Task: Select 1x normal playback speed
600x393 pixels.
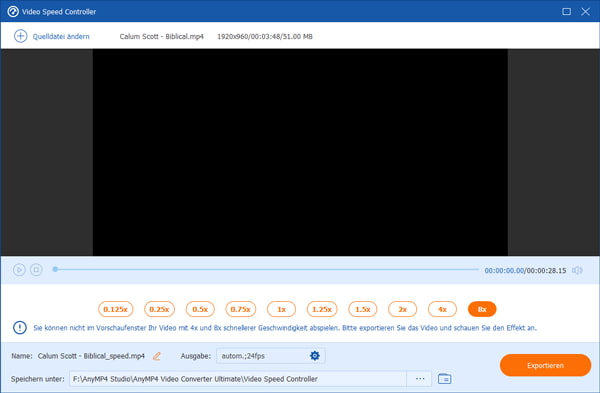Action: point(282,309)
